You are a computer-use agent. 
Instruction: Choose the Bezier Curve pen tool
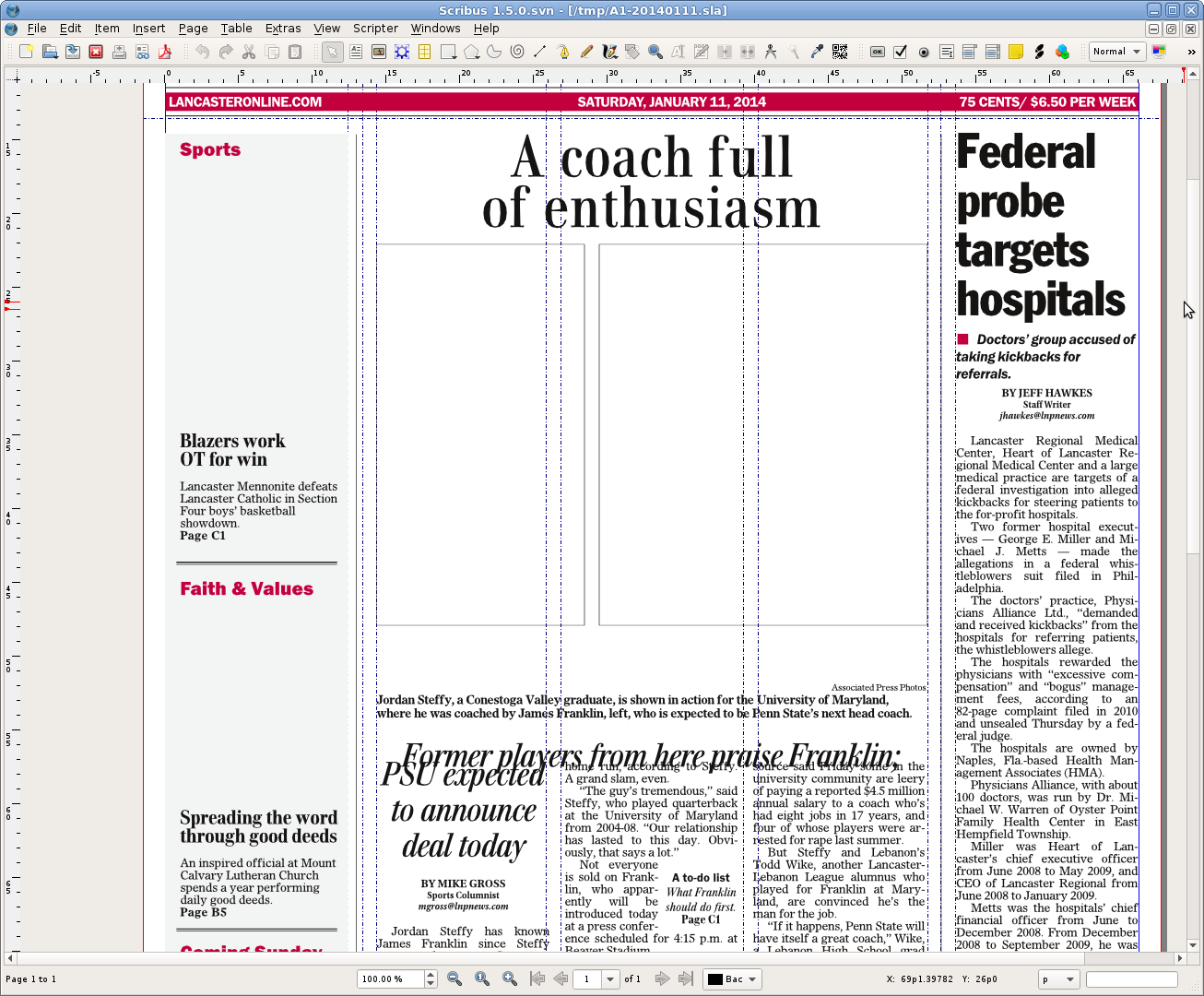563,53
